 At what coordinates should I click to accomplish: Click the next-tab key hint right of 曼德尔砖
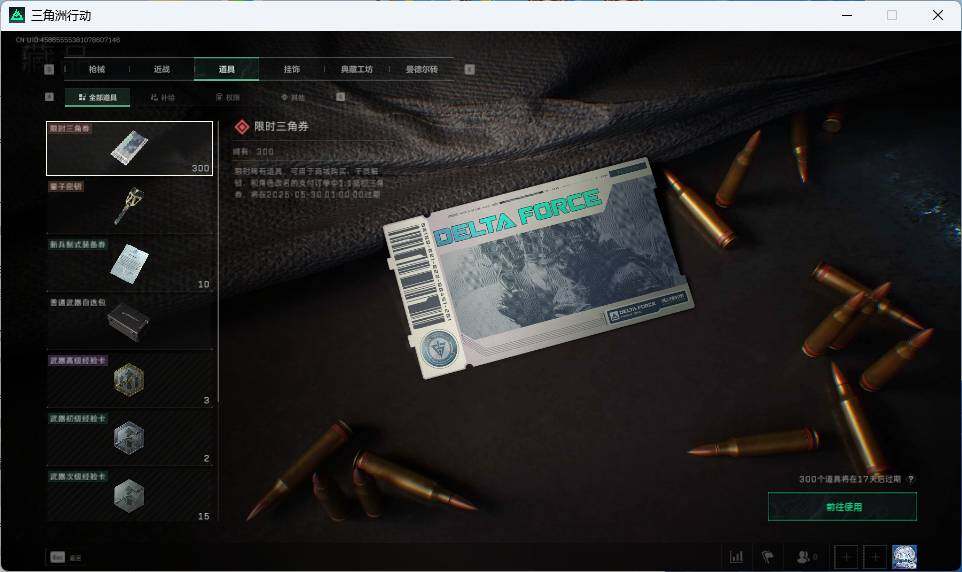[x=469, y=69]
